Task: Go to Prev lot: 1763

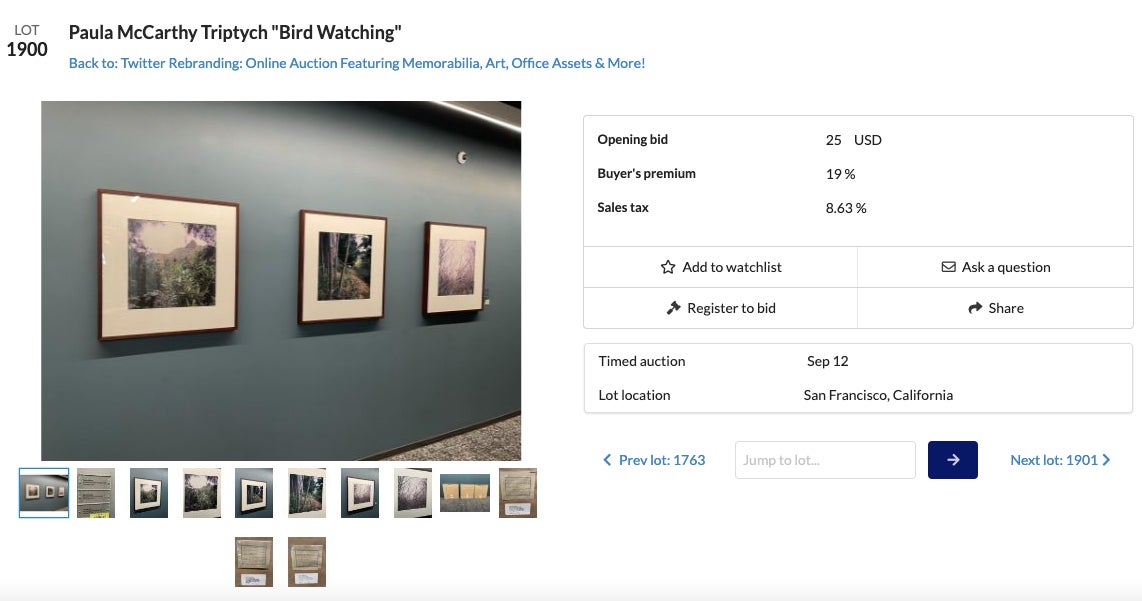Action: tap(661, 460)
